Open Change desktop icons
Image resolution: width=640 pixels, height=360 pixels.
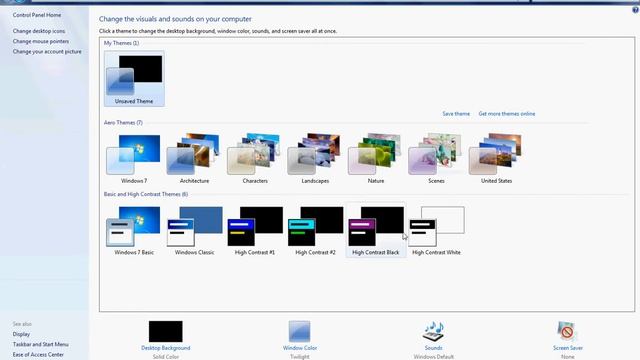[39, 31]
